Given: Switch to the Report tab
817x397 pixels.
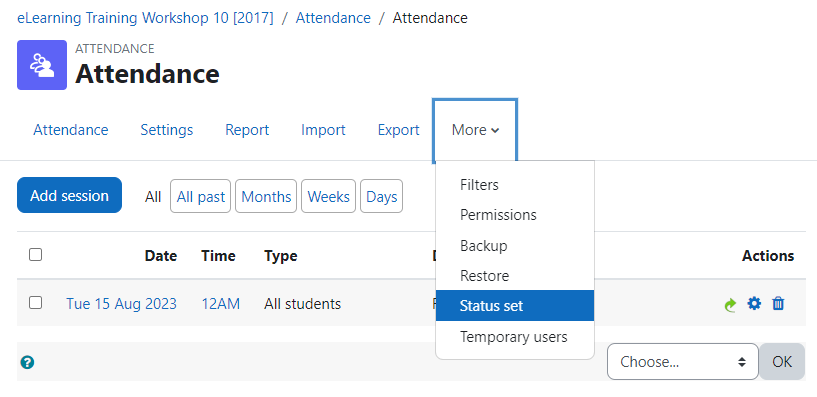Looking at the screenshot, I should (247, 130).
